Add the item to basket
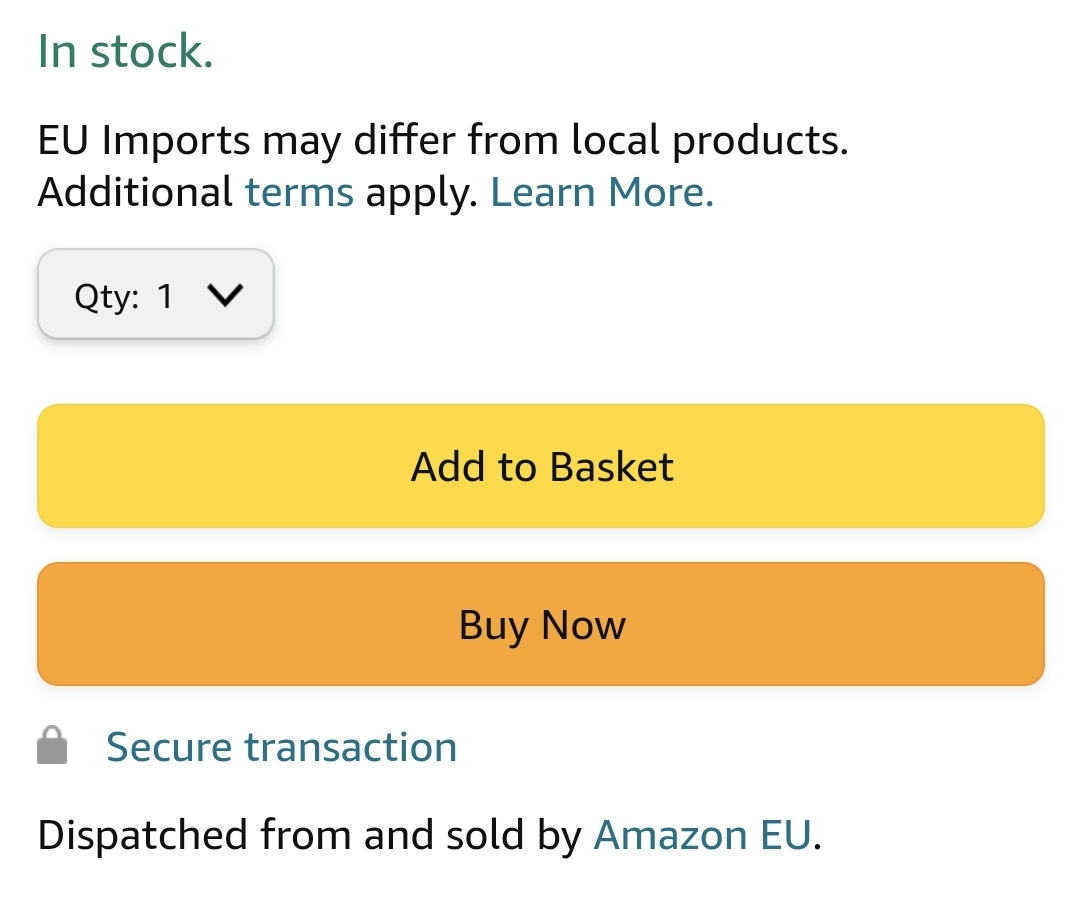 pyautogui.click(x=541, y=466)
